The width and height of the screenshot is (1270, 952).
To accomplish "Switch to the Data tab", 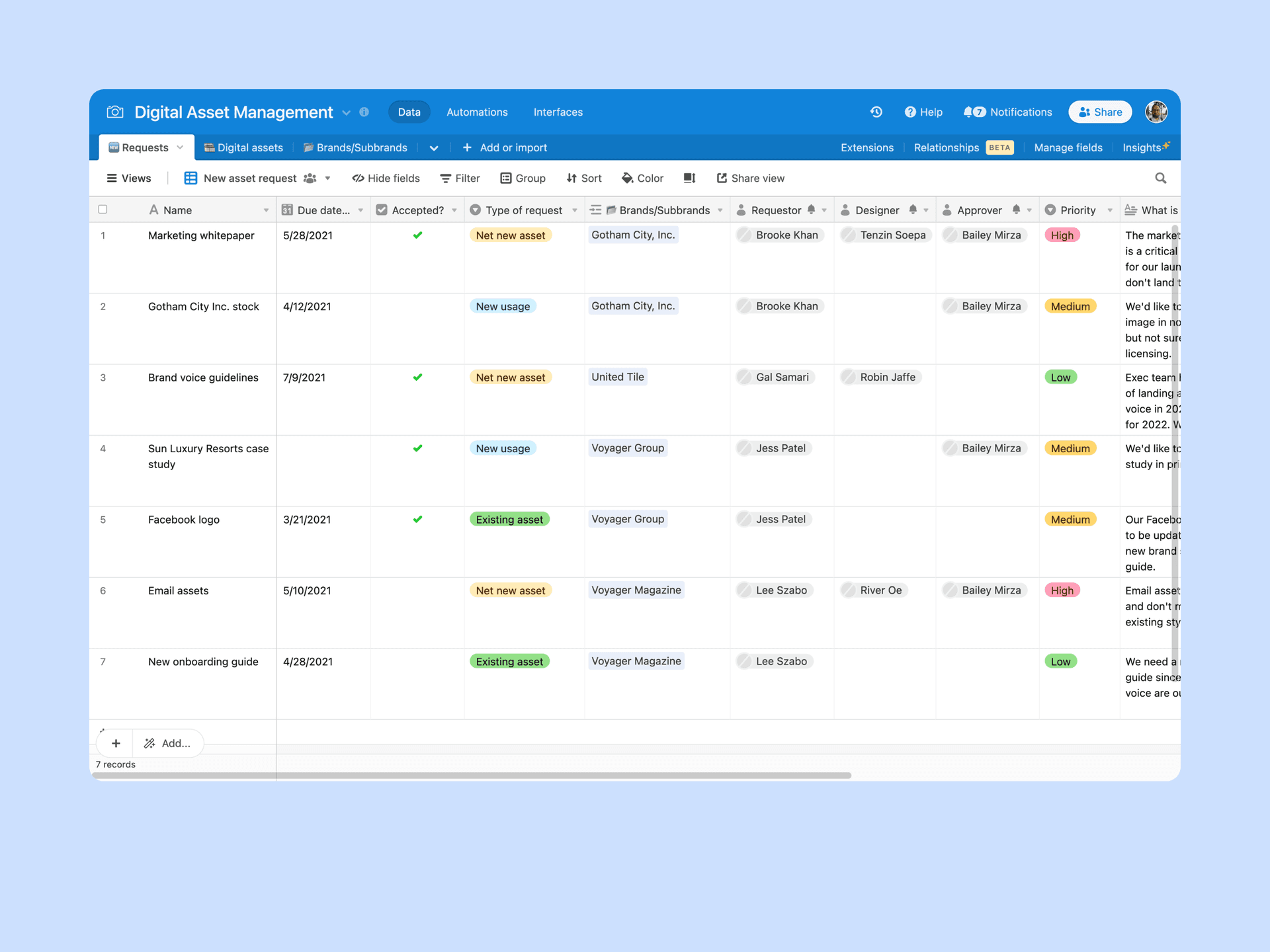I will point(409,112).
